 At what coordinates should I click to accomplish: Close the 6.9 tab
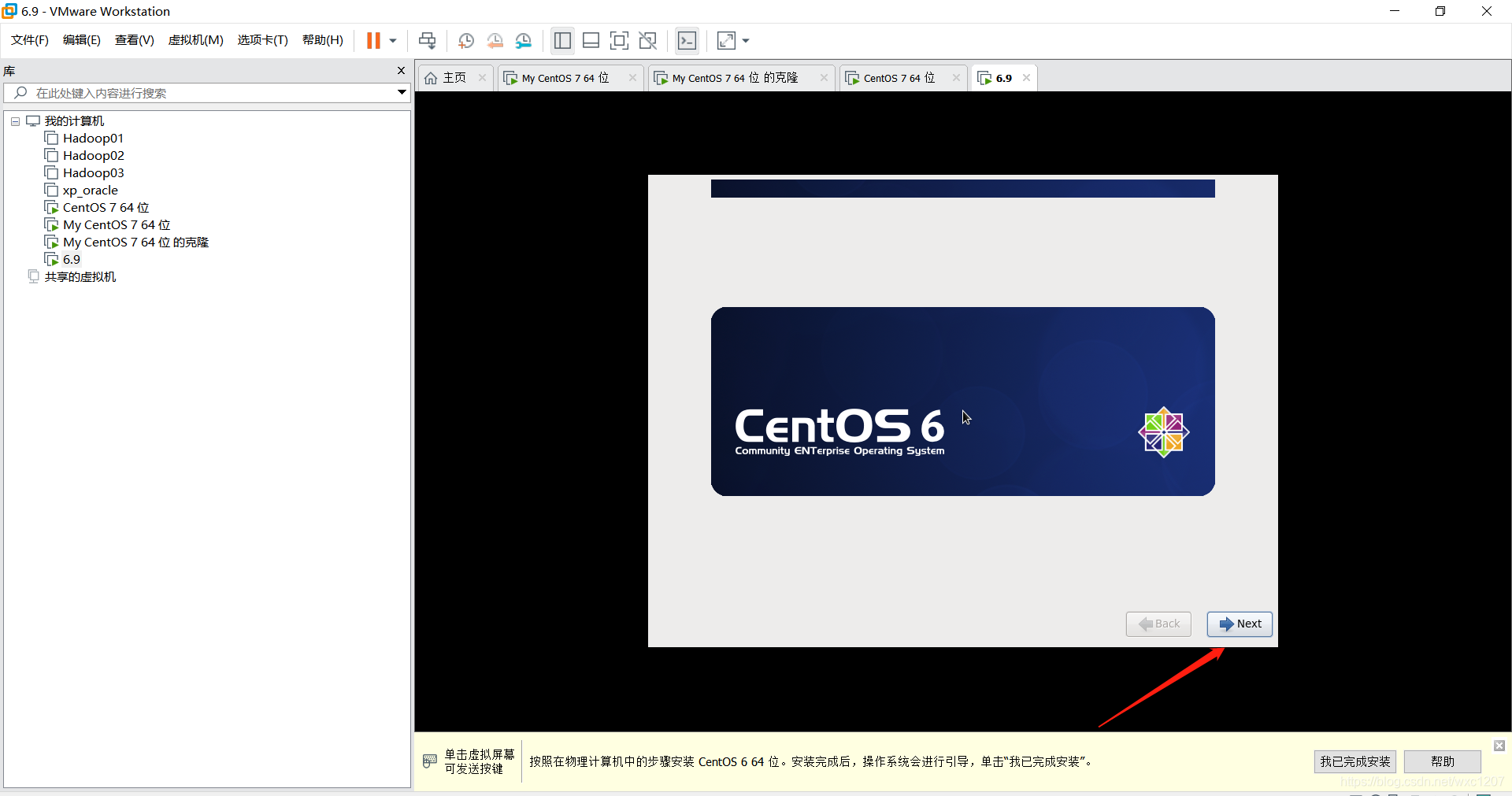pos(1026,78)
